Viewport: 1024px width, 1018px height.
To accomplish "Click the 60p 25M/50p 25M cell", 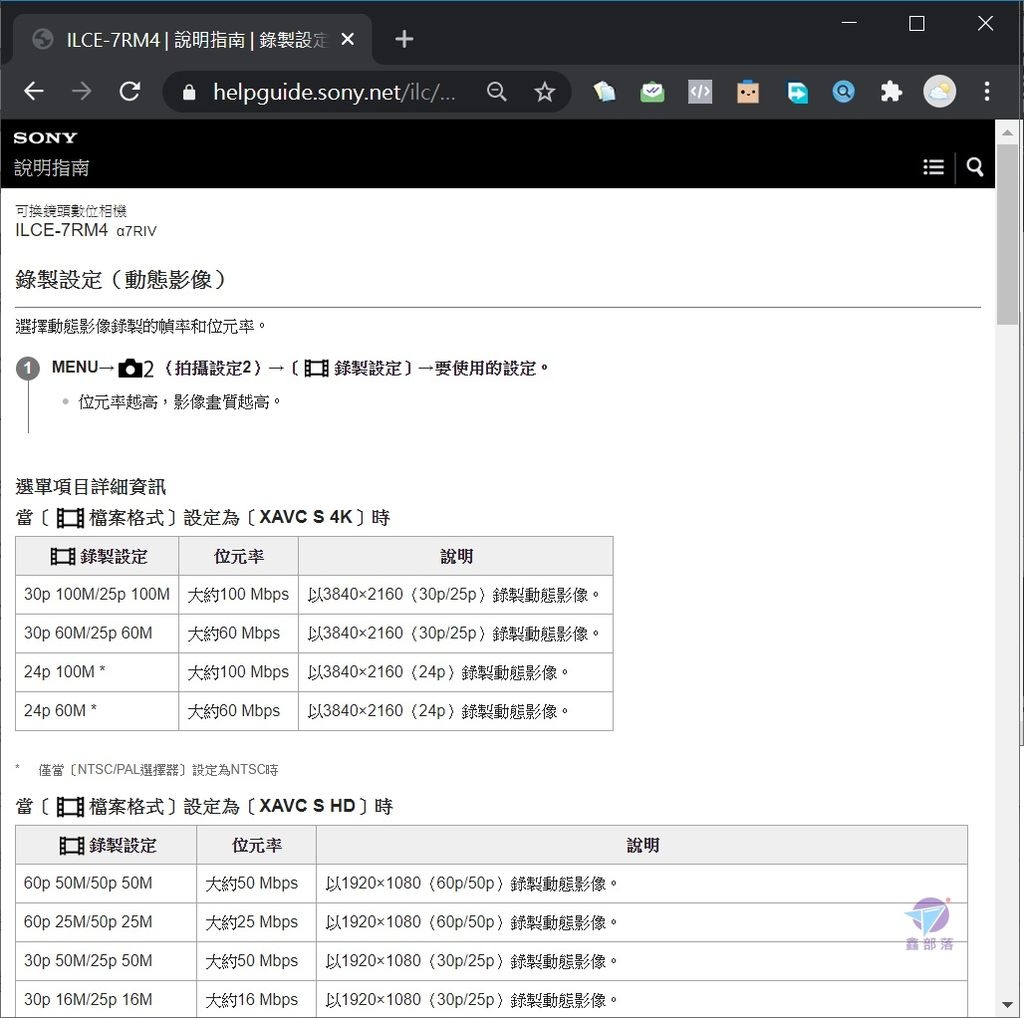I will pos(106,922).
